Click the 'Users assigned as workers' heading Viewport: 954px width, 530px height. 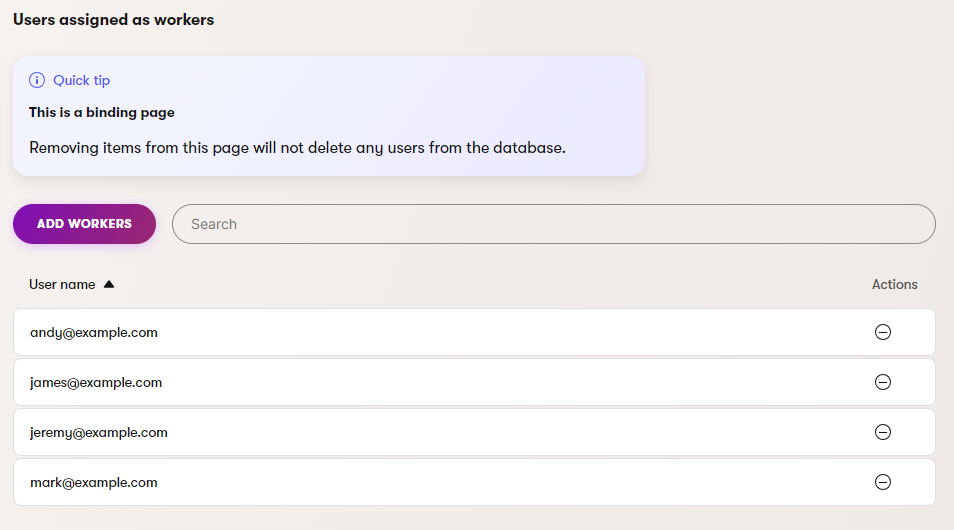[113, 19]
